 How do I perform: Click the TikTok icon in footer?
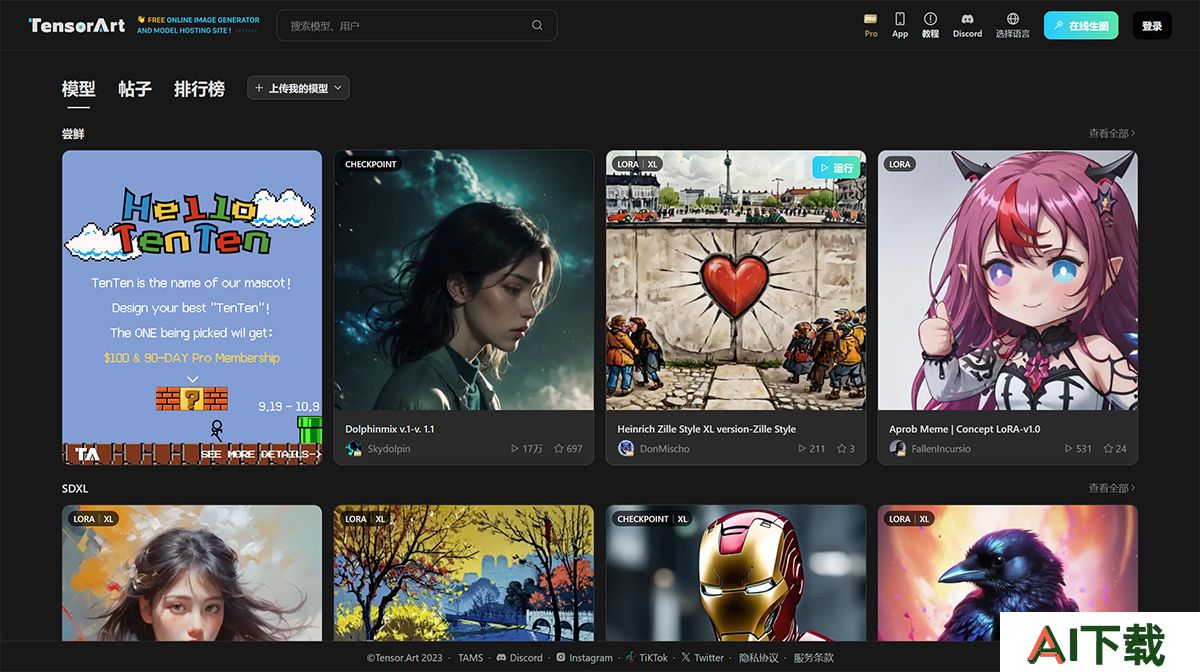[x=631, y=657]
